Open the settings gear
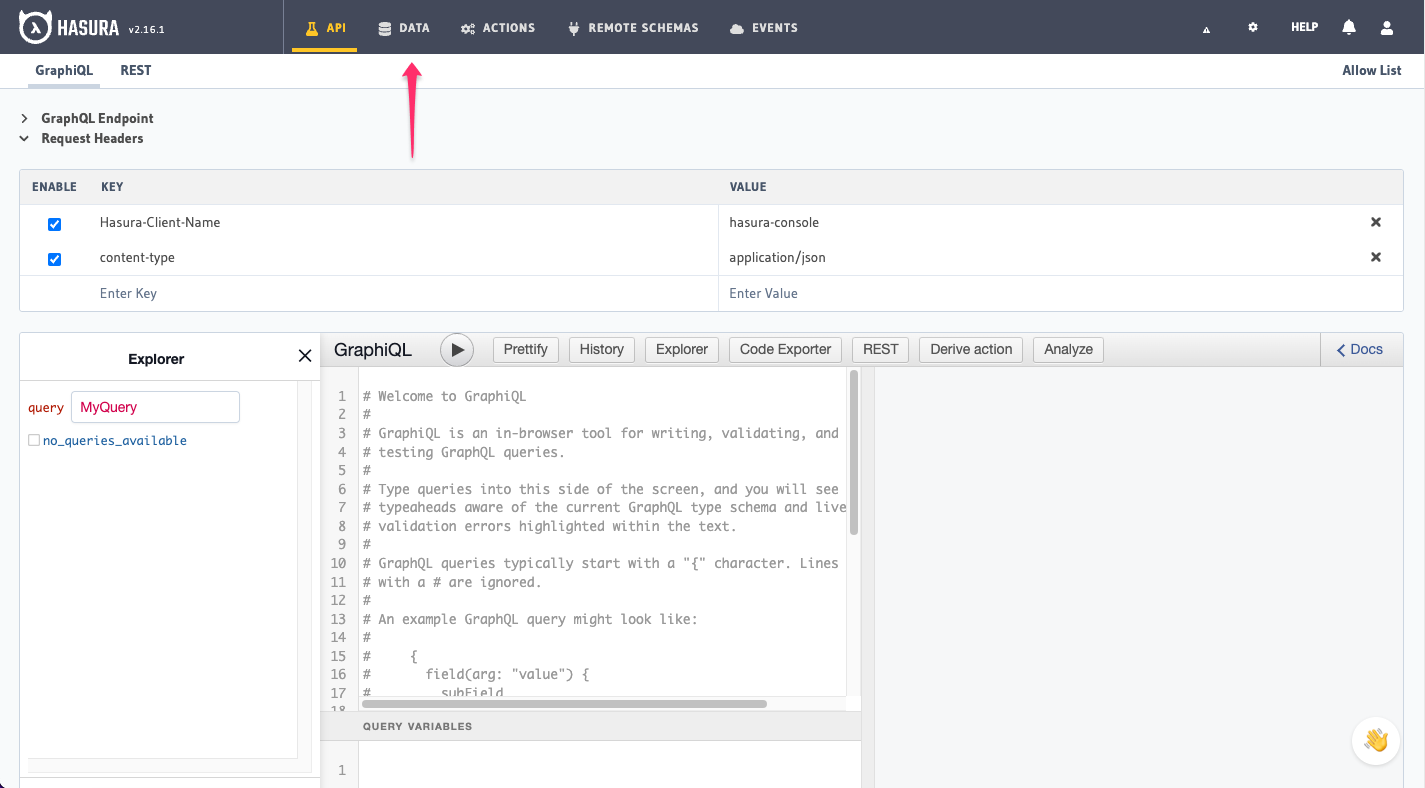This screenshot has width=1425, height=788. pyautogui.click(x=1253, y=27)
